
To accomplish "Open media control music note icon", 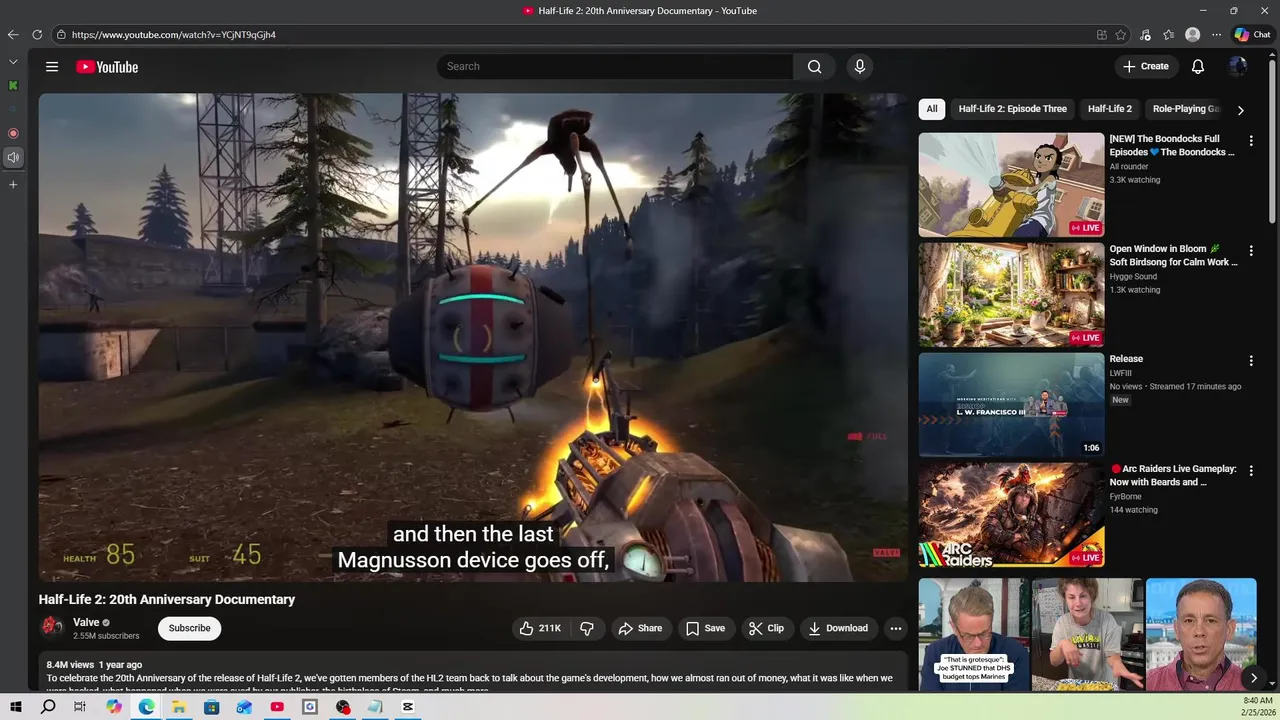I will coord(1145,34).
